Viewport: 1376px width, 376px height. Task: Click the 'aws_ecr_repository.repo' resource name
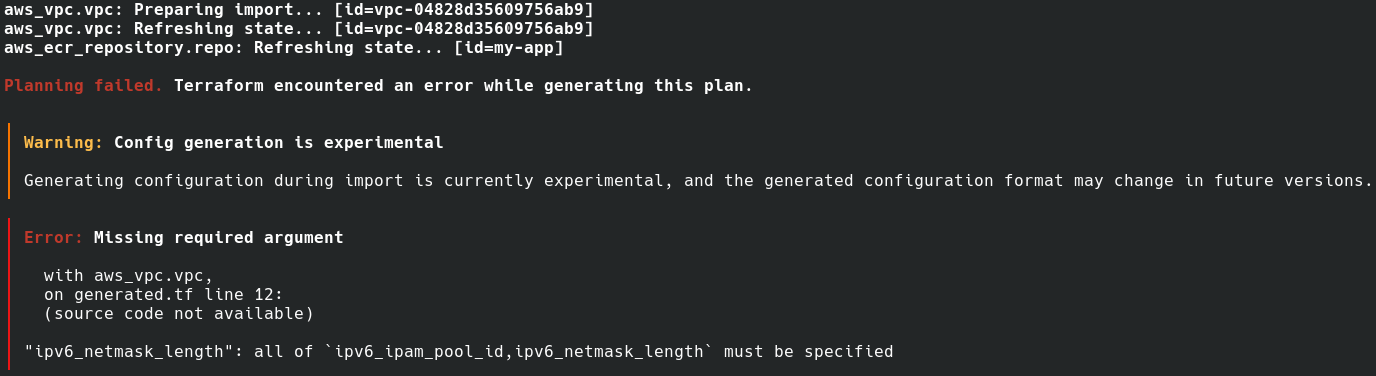119,48
